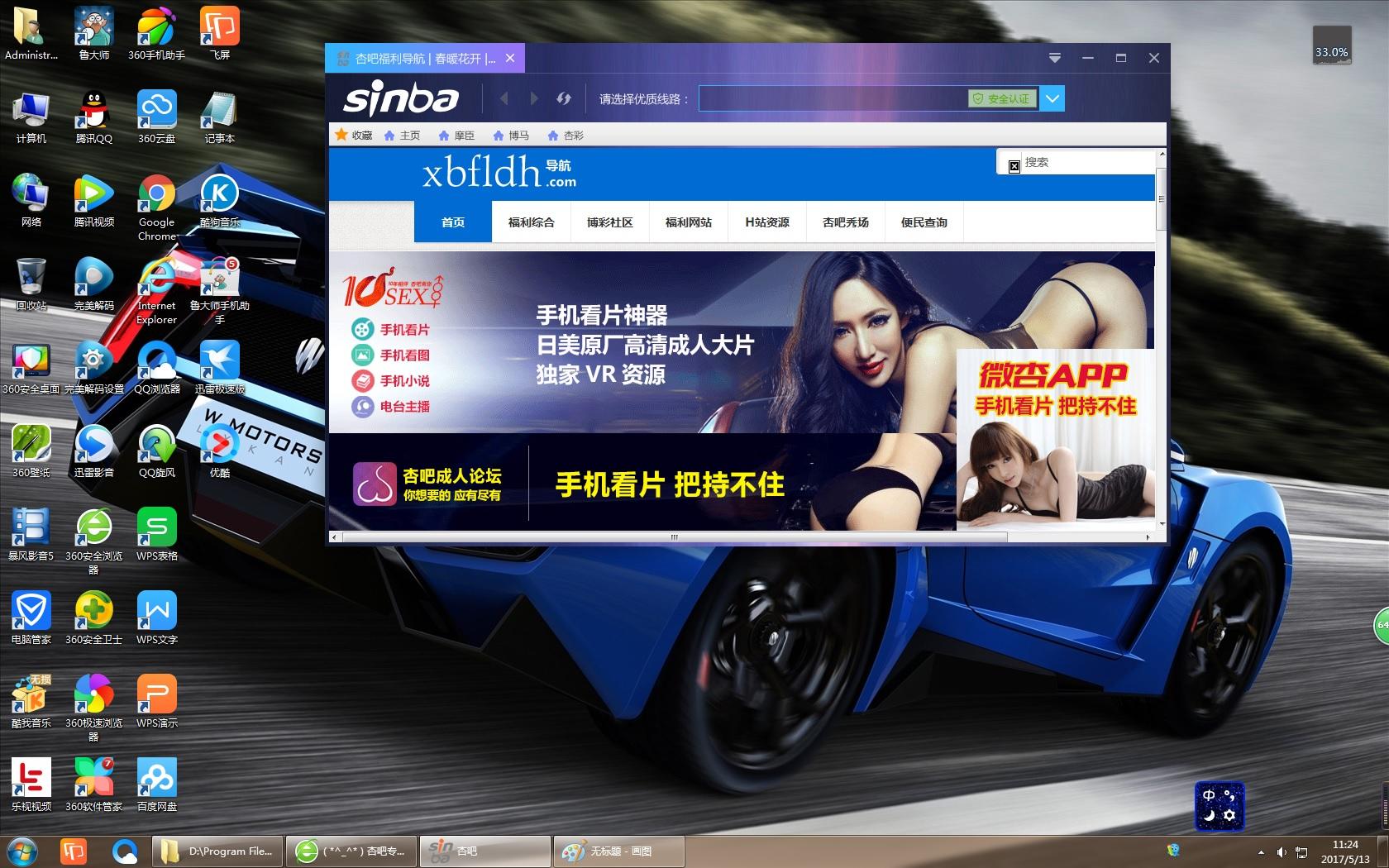
Task: Open the 杏彩 bookmark
Action: point(566,135)
